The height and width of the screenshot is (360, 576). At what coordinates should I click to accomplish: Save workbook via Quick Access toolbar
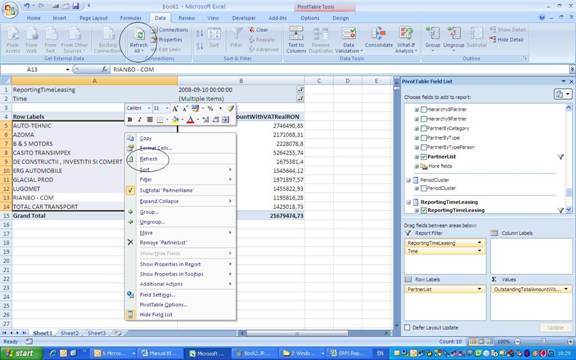76,6
